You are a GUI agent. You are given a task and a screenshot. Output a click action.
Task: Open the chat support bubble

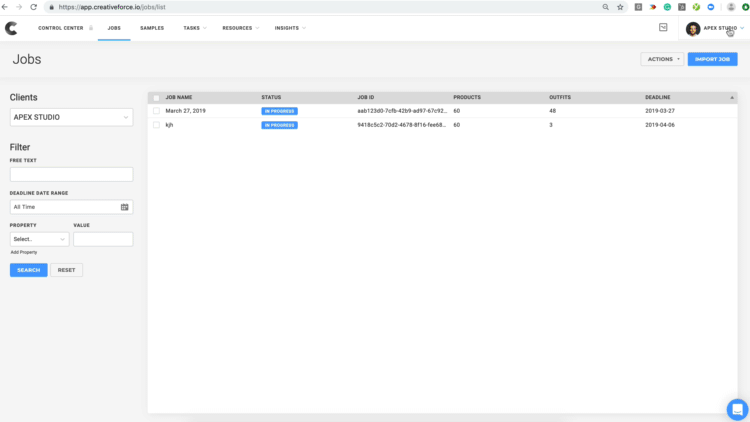(x=736, y=409)
